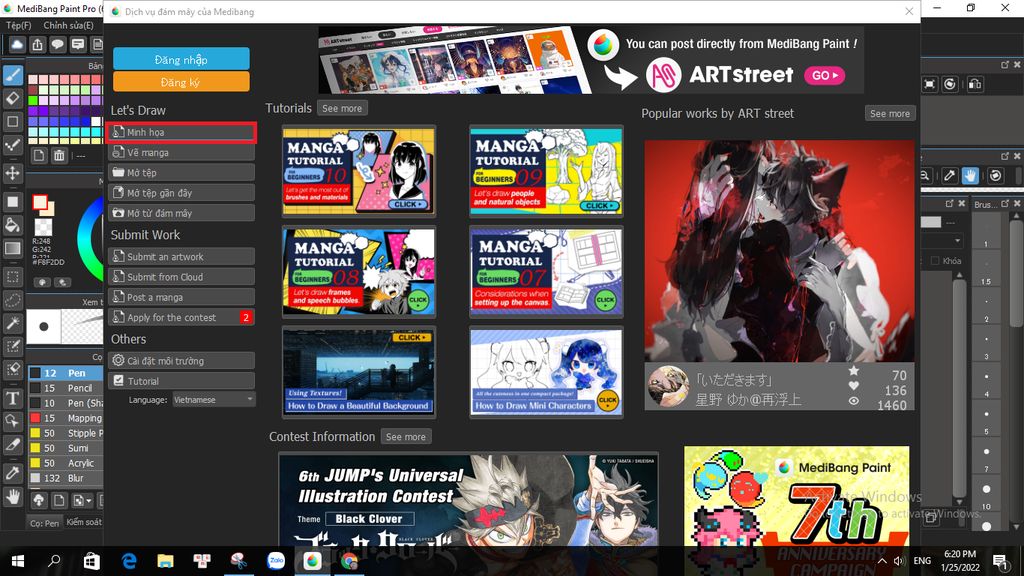
Task: Switch to the Cọ: Pen tab
Action: point(44,522)
